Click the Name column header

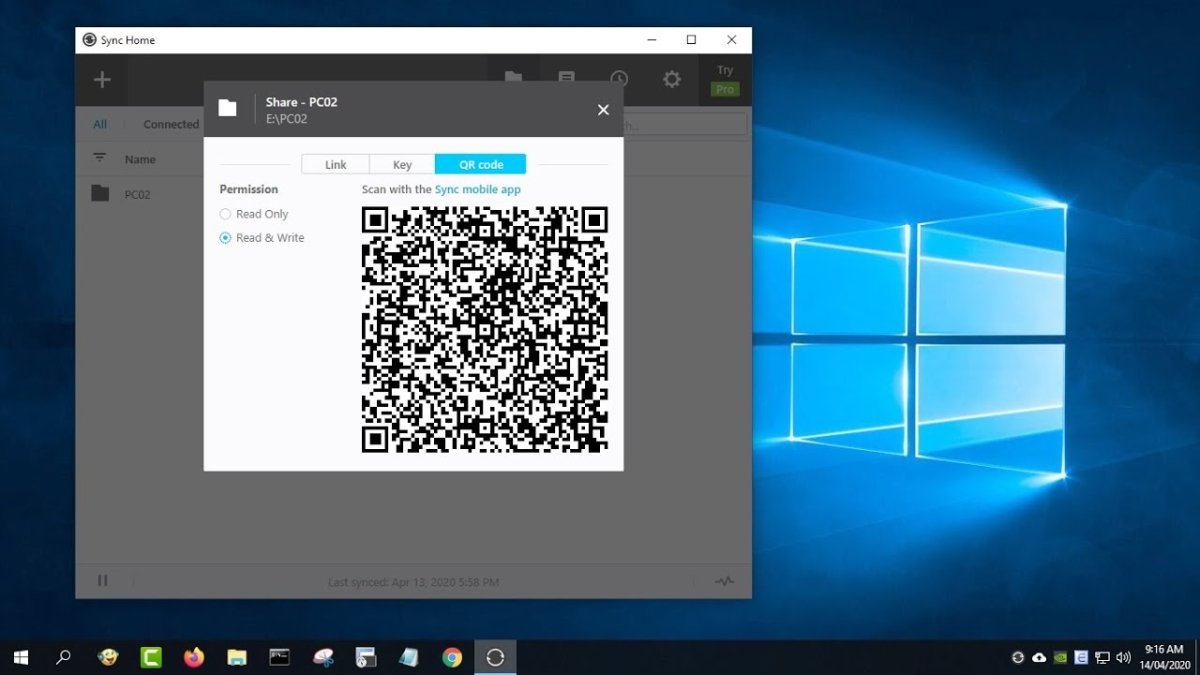pos(140,159)
